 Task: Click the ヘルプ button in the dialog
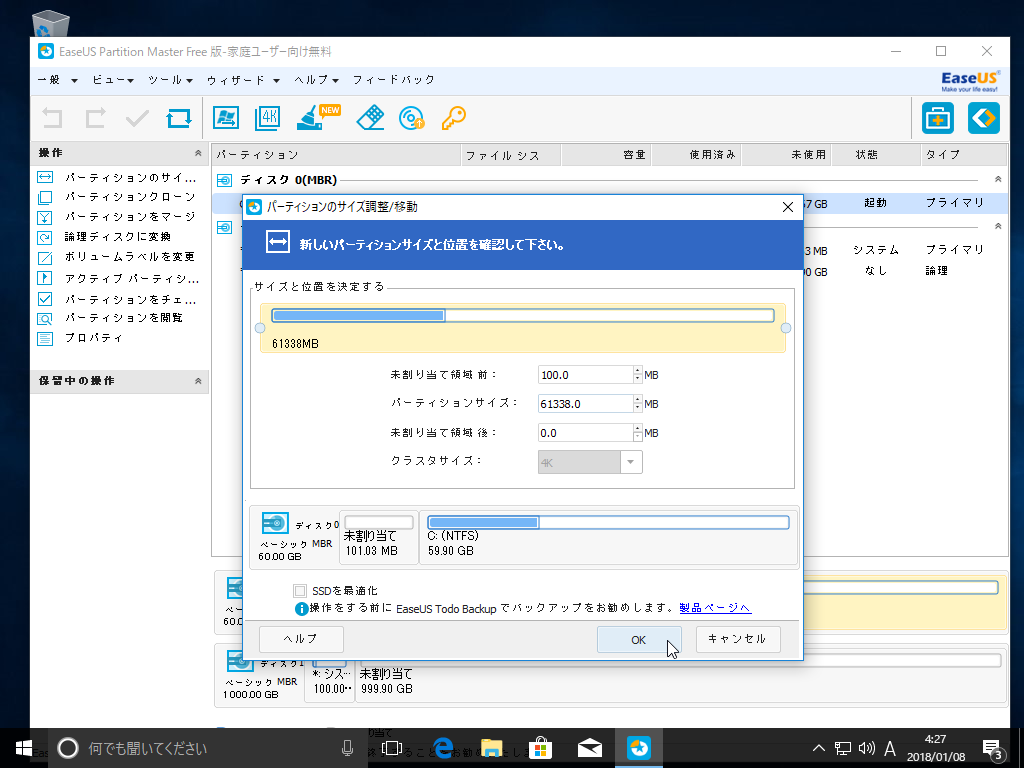[x=301, y=639]
